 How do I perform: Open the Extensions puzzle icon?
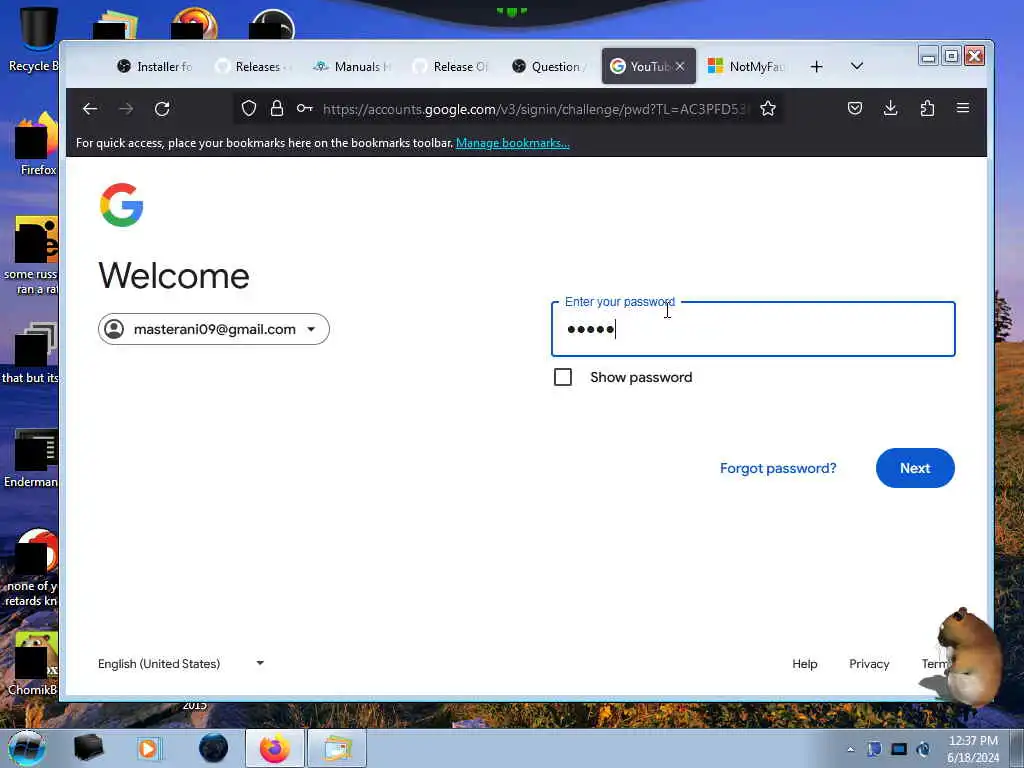tap(927, 108)
